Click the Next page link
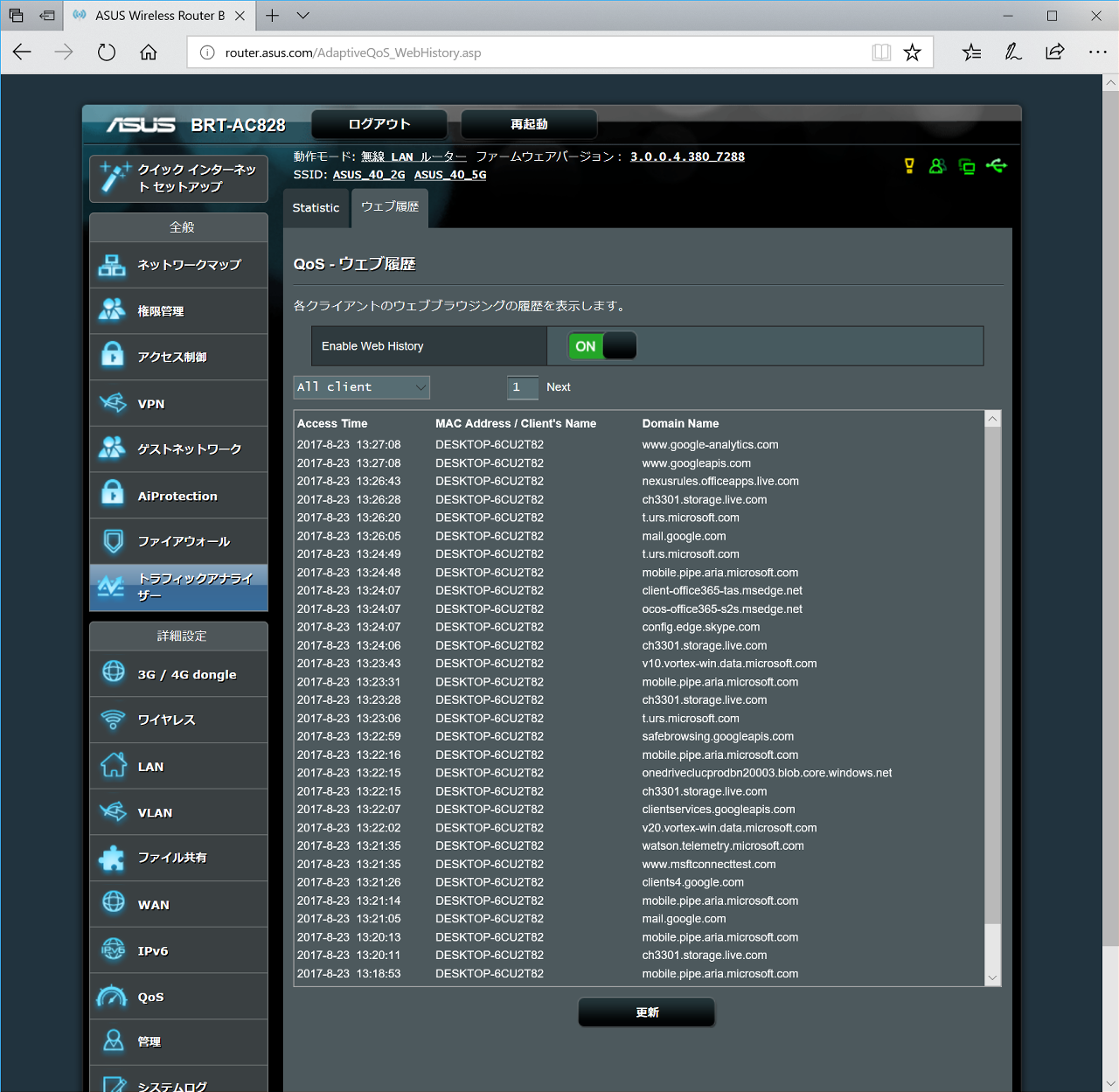Screen dimensions: 1119x1092 (559, 387)
